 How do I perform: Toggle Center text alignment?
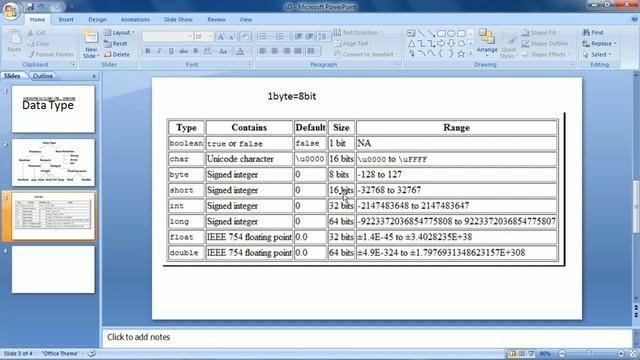pyautogui.click(x=275, y=51)
